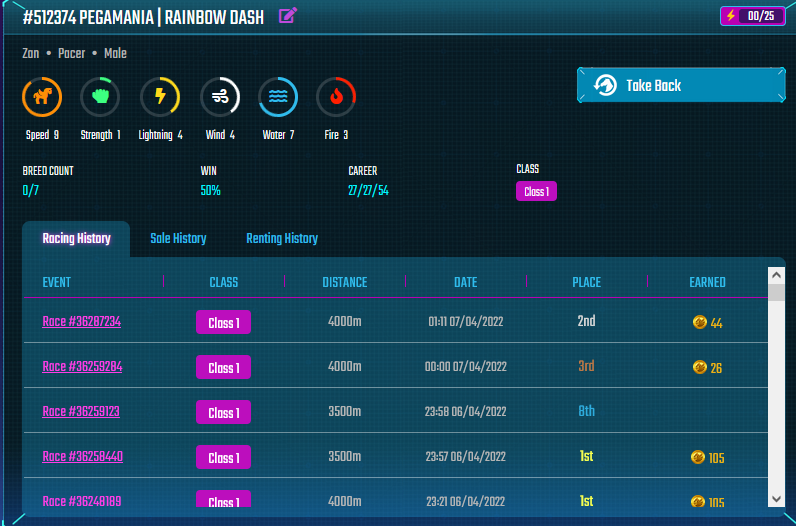Click the Take Back button
The width and height of the screenshot is (796, 526).
(681, 85)
